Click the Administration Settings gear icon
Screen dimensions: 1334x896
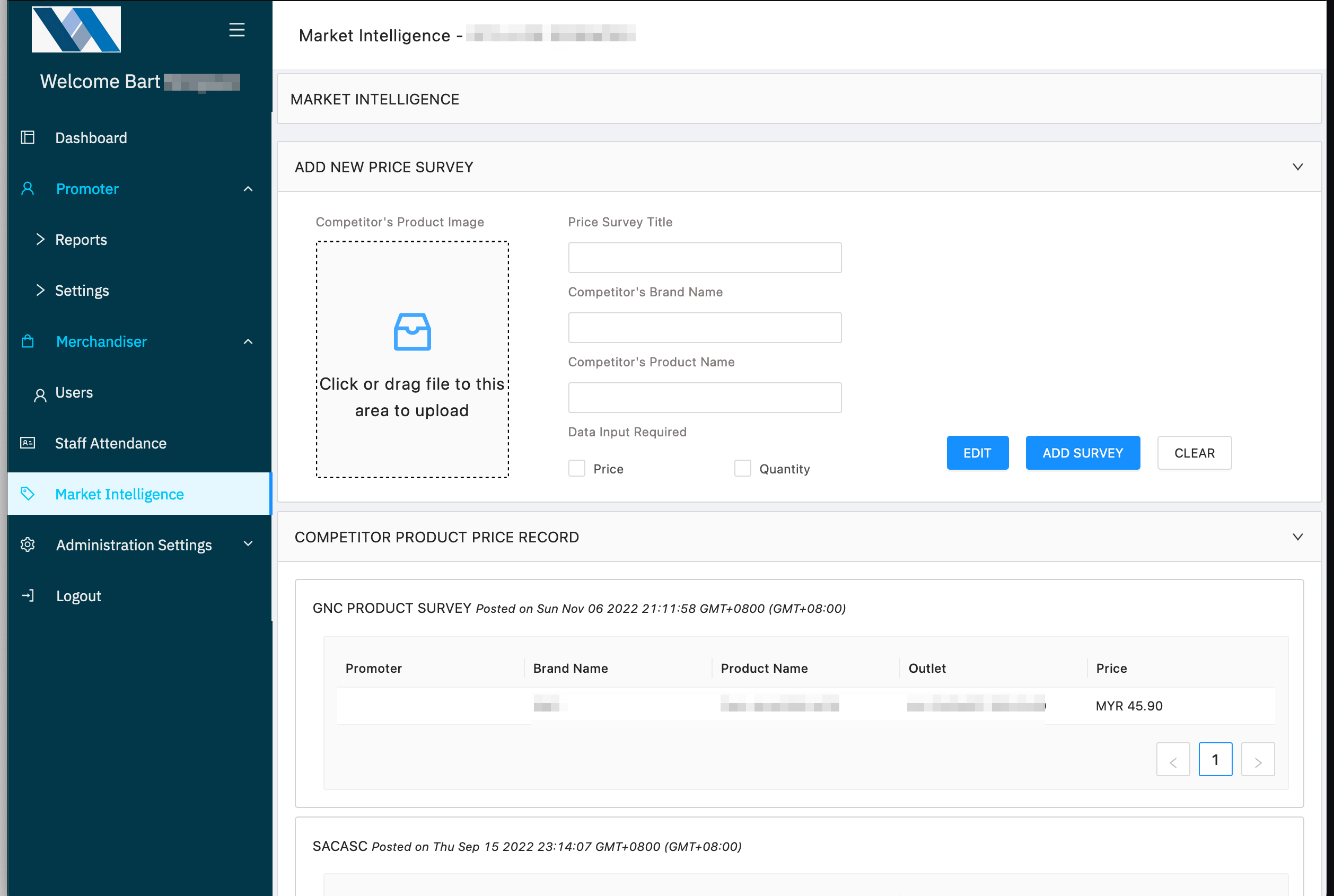(28, 544)
